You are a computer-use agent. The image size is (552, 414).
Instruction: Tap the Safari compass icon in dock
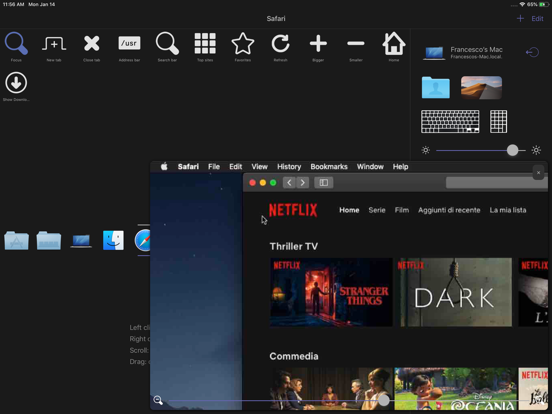pos(143,240)
